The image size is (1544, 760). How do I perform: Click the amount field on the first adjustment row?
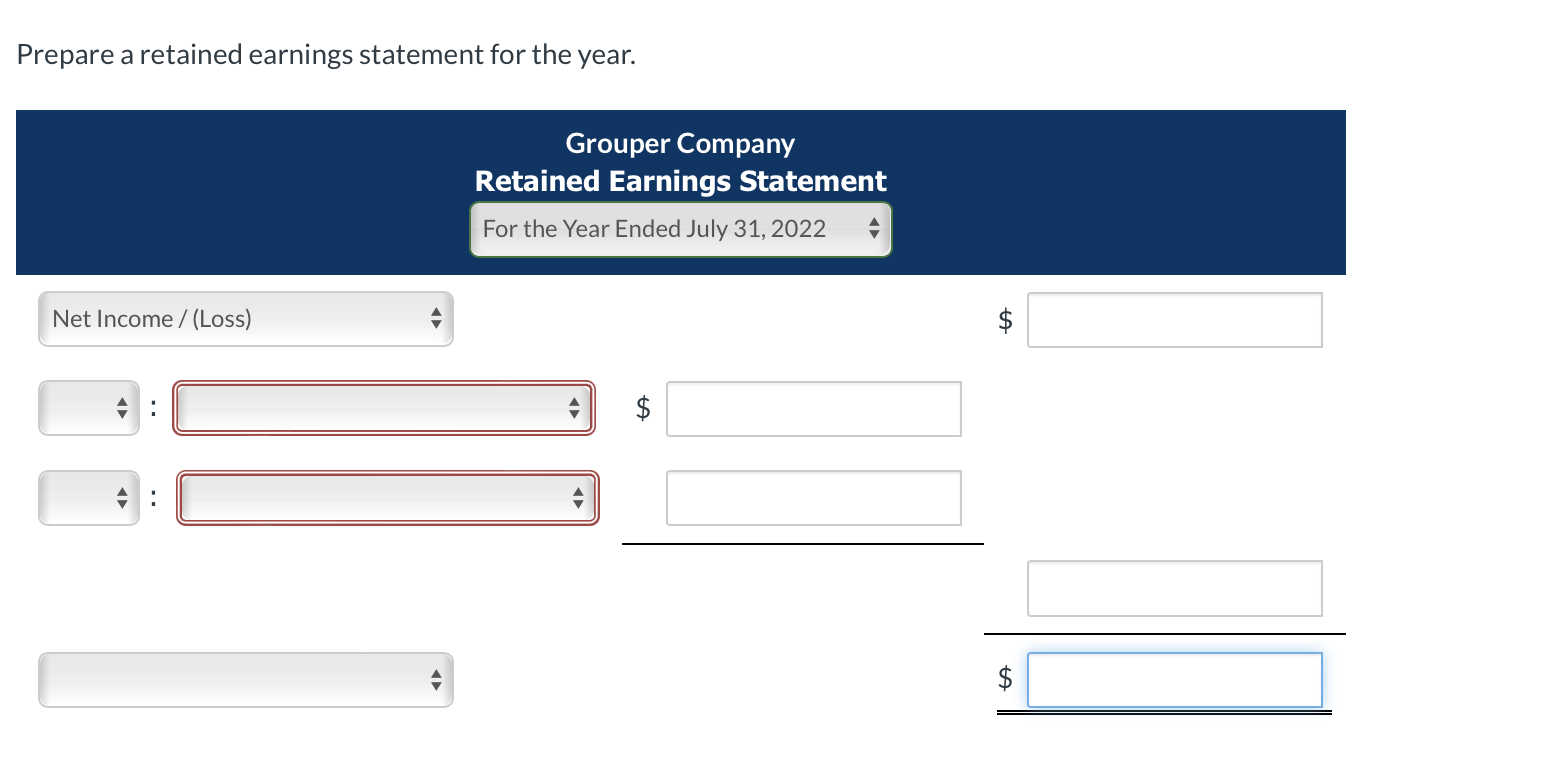(813, 408)
